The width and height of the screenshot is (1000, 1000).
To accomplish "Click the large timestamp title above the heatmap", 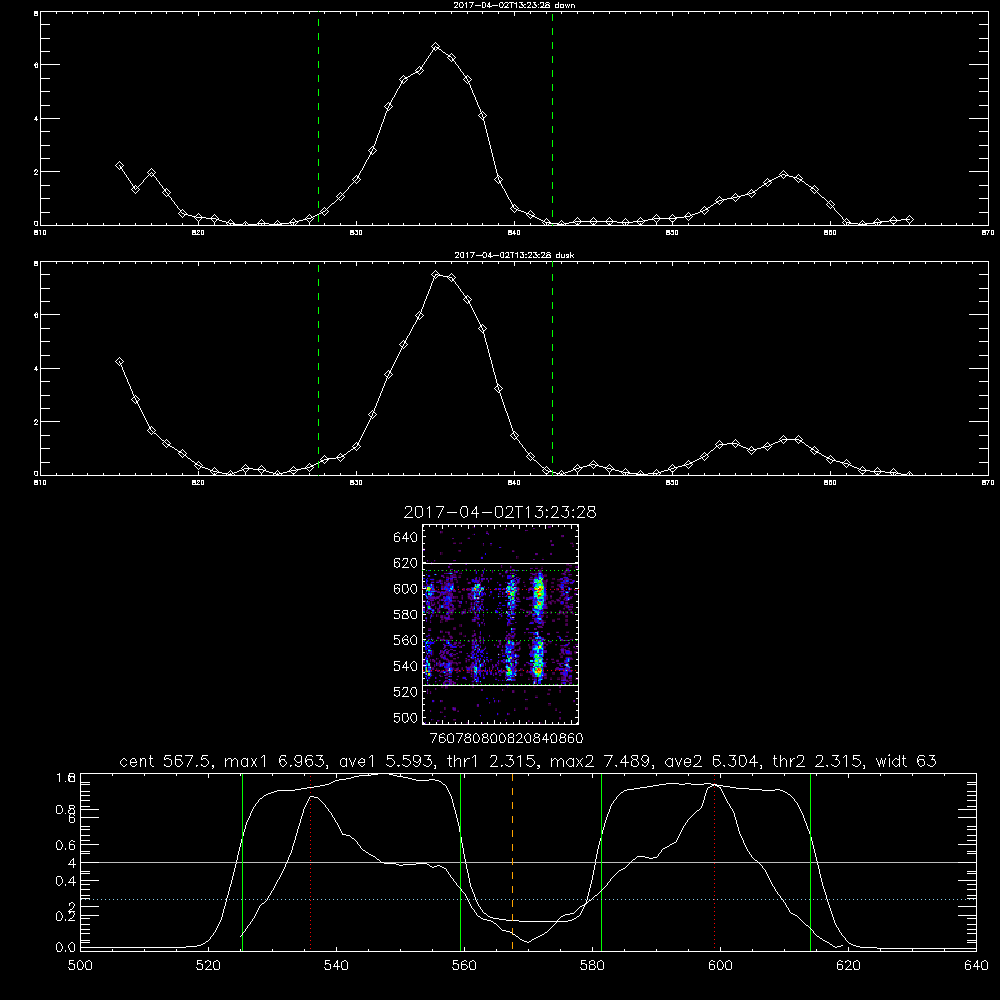I will 500,512.
